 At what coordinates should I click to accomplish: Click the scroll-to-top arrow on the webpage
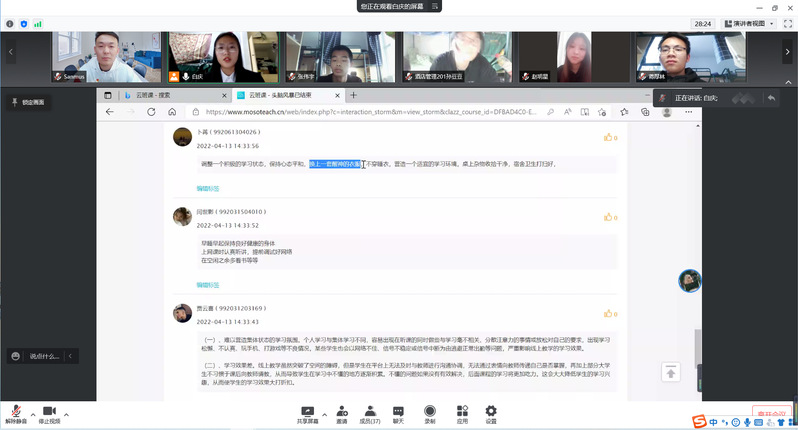click(x=671, y=372)
